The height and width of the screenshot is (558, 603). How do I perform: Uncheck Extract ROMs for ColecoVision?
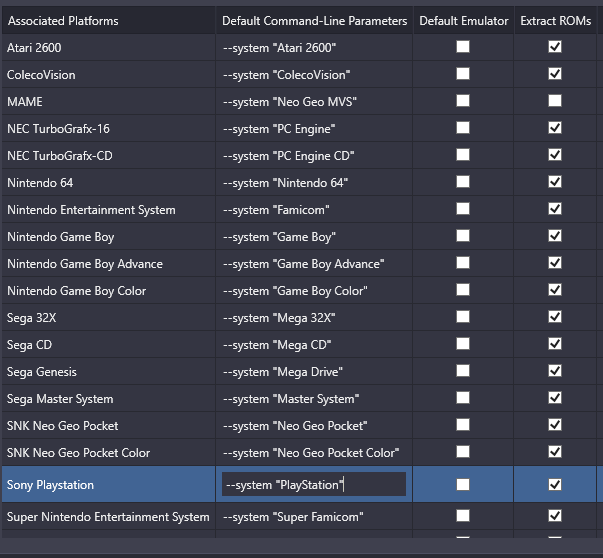click(555, 74)
